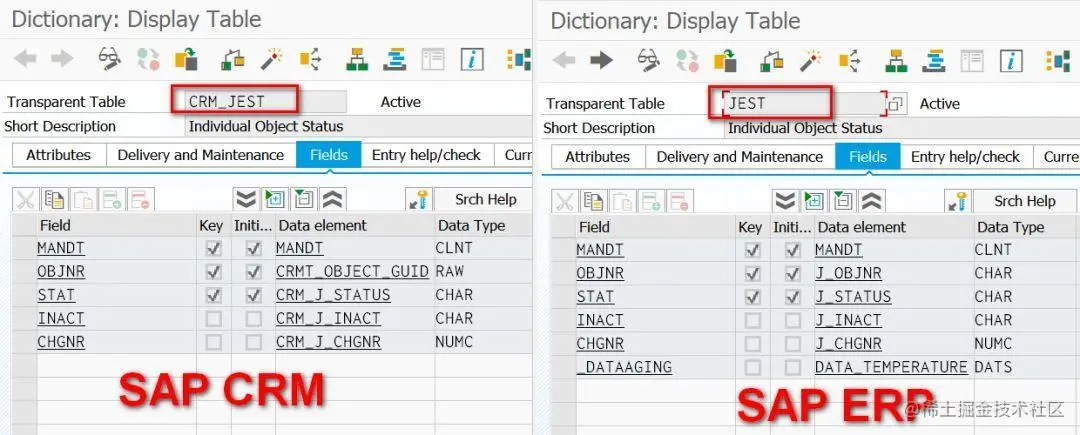Toggle Initial checkbox for OBJNR in left CRM_JEST window

[254, 271]
